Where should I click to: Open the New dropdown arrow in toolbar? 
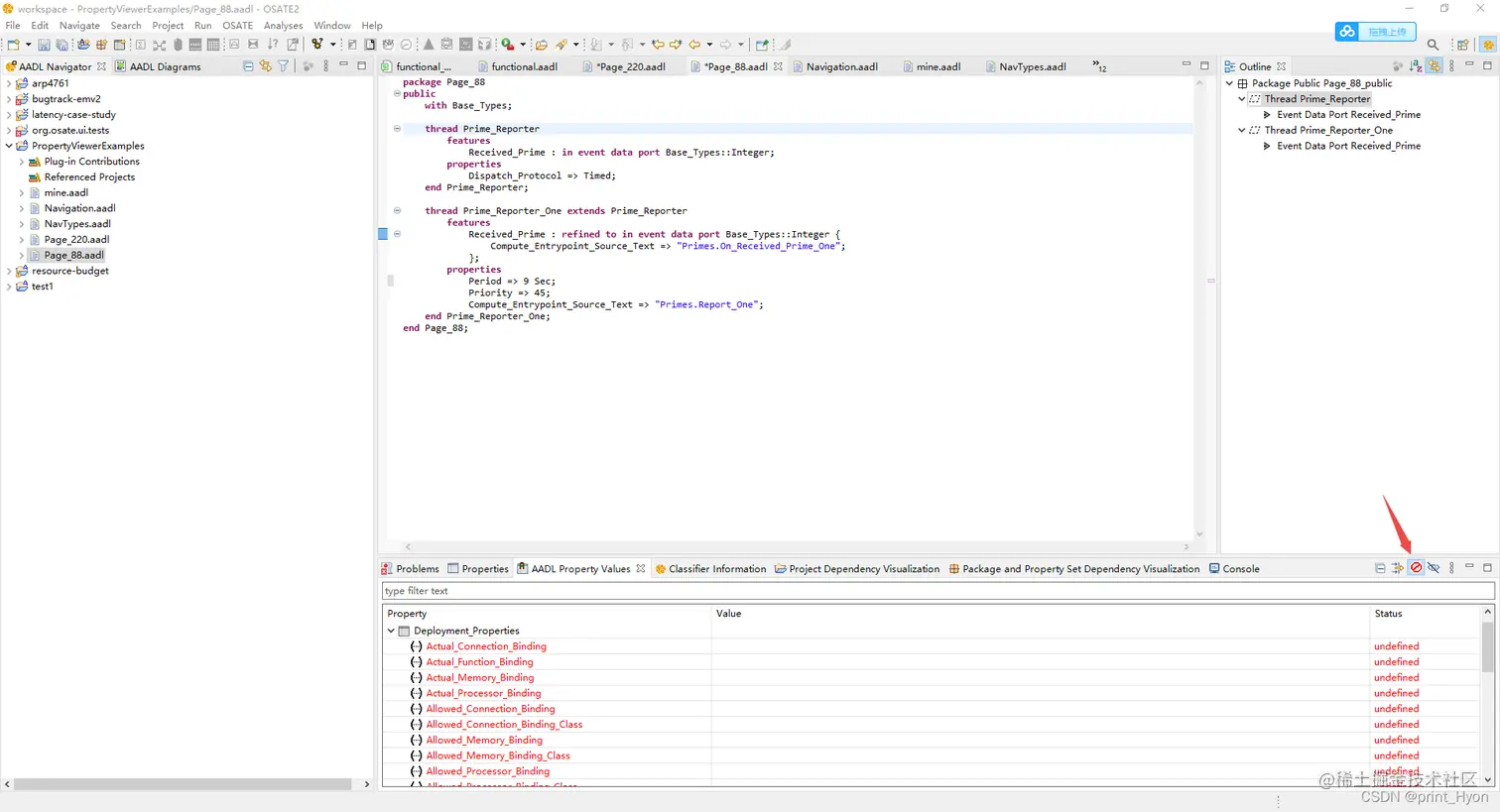coord(28,45)
